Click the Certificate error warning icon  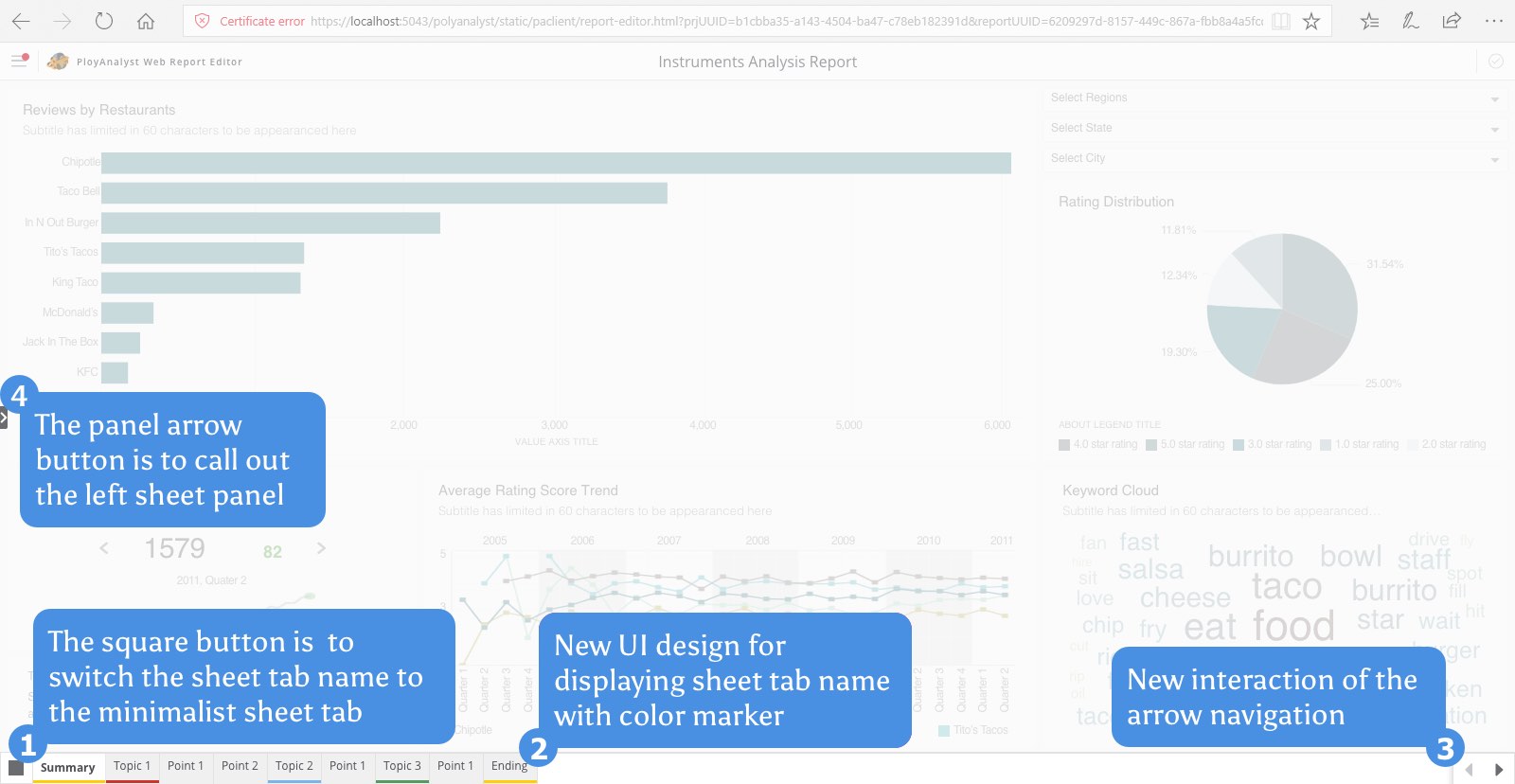tap(202, 21)
